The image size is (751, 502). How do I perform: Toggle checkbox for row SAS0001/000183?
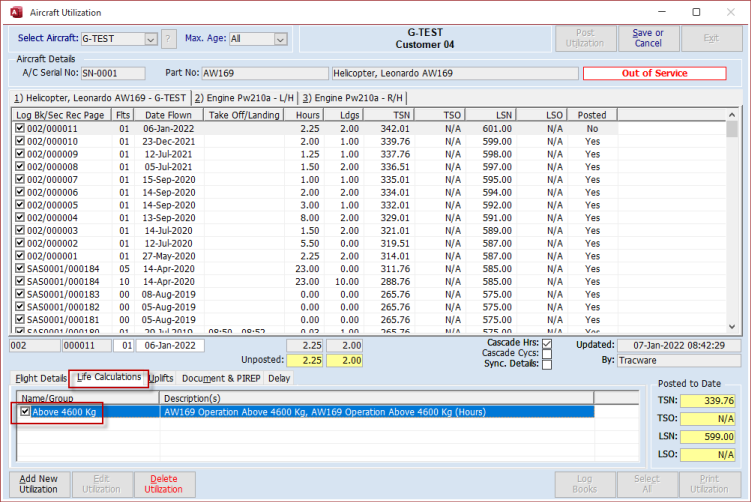(x=20, y=294)
